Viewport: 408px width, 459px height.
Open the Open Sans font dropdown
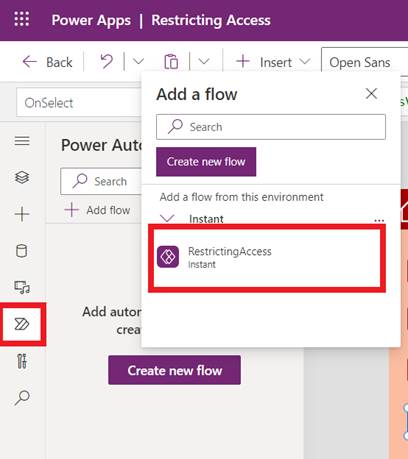[364, 62]
